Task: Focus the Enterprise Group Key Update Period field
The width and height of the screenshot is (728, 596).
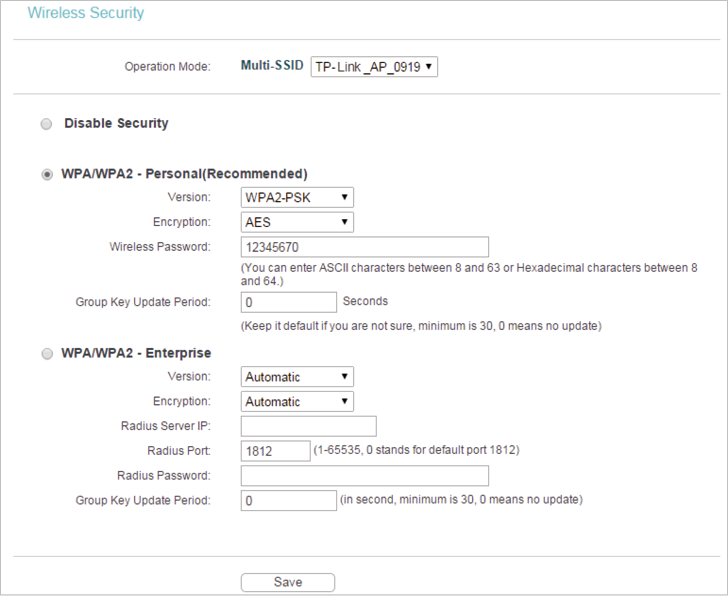Action: click(x=289, y=500)
